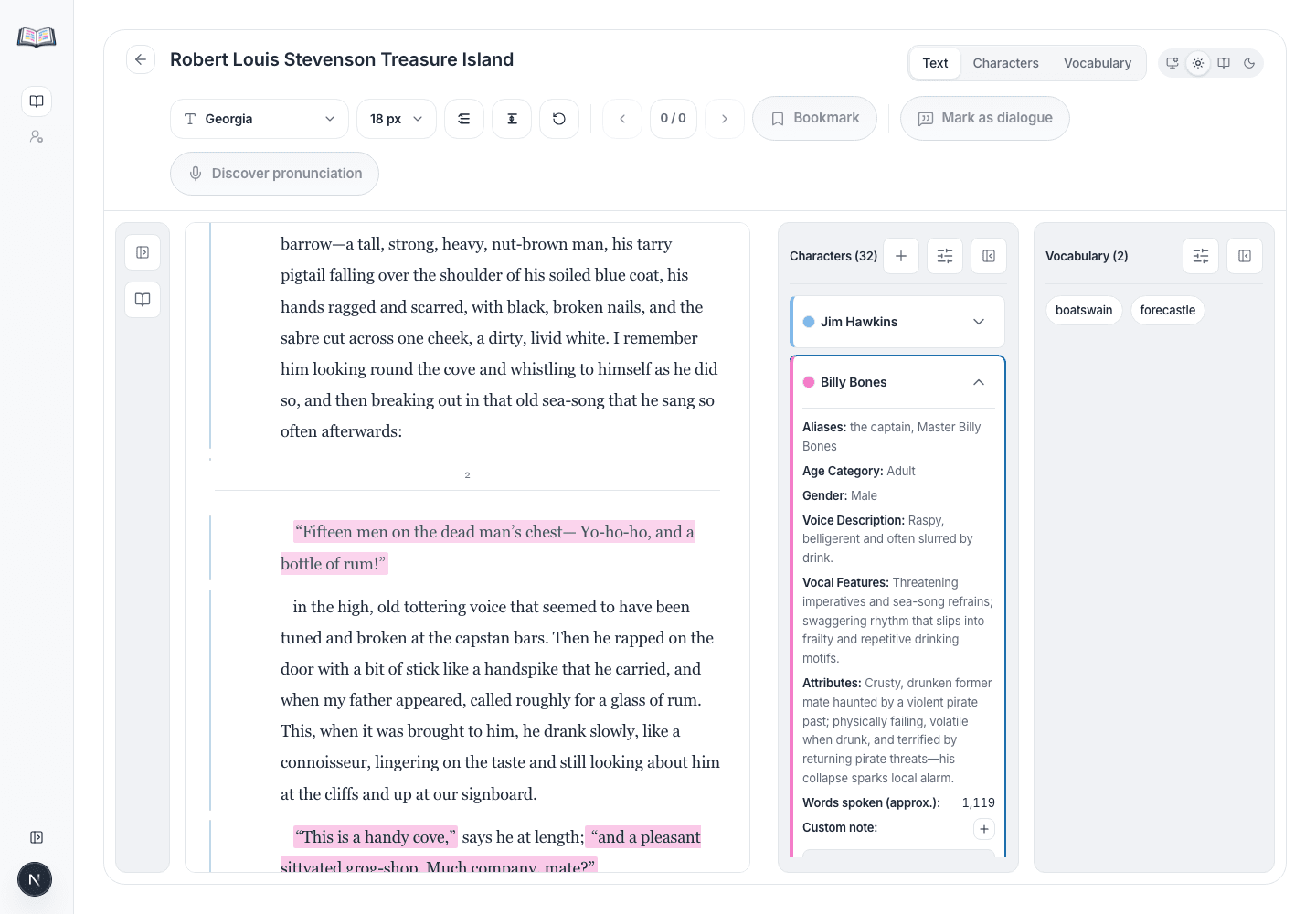Viewport: 1316px width, 914px height.
Task: Click the 0 / 0 match counter
Action: point(674,119)
